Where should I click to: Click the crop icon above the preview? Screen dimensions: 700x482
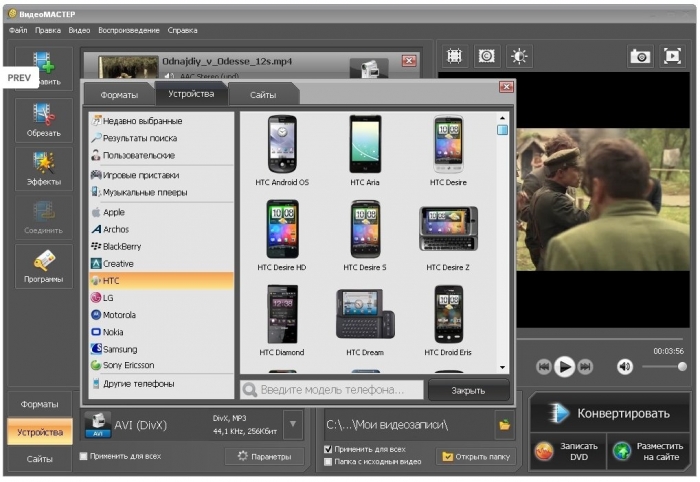coord(454,56)
